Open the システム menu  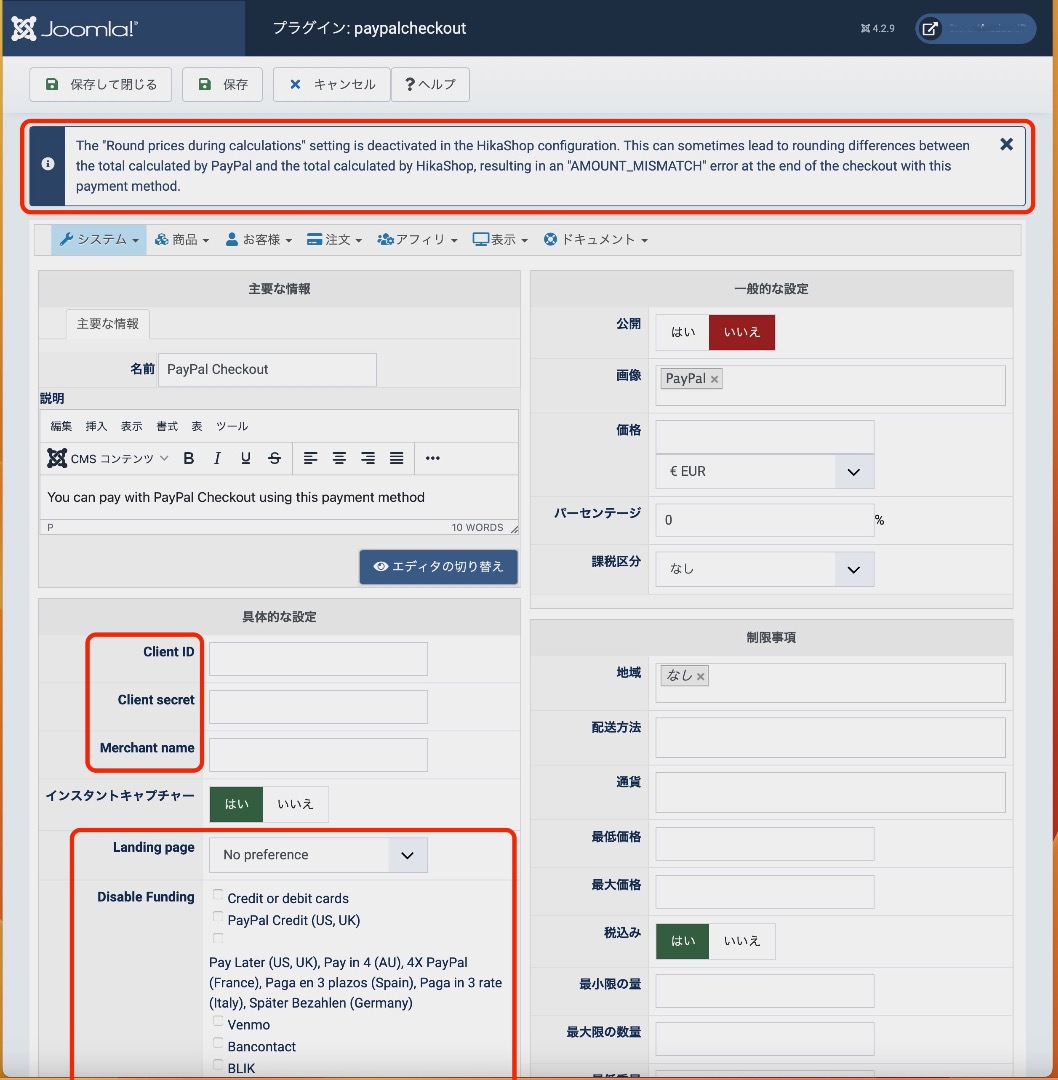99,240
